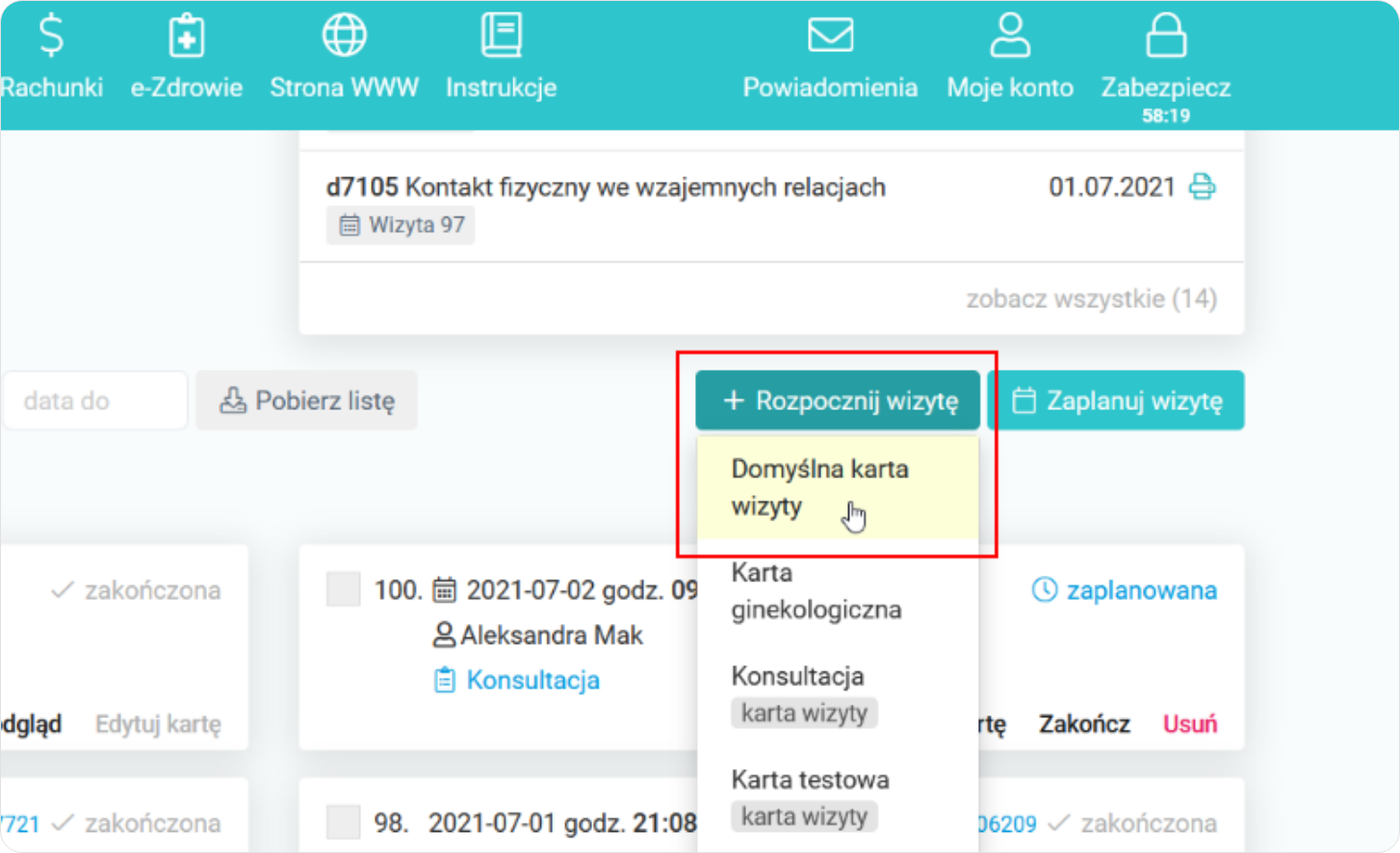Viewport: 1400px width, 853px height.
Task: Click the Konsultacja link in visit 100
Action: point(532,680)
